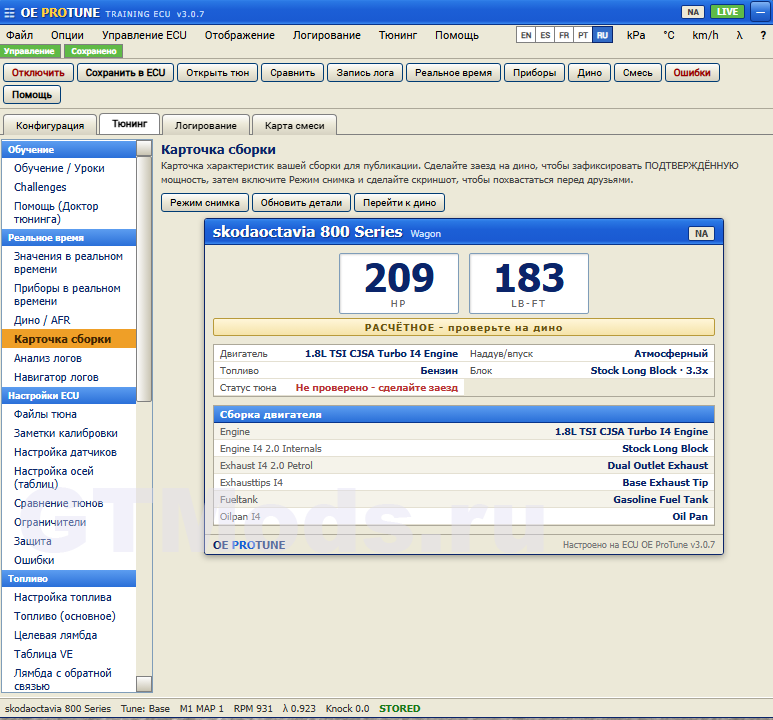Click Перейти к дино button
Viewport: 773px width, 720px height.
tap(399, 203)
